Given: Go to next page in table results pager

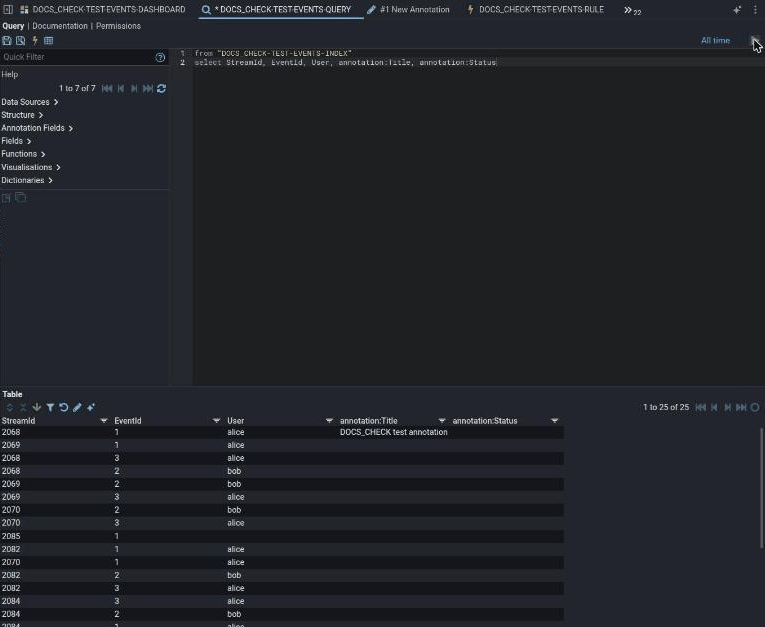Looking at the screenshot, I should coord(728,407).
